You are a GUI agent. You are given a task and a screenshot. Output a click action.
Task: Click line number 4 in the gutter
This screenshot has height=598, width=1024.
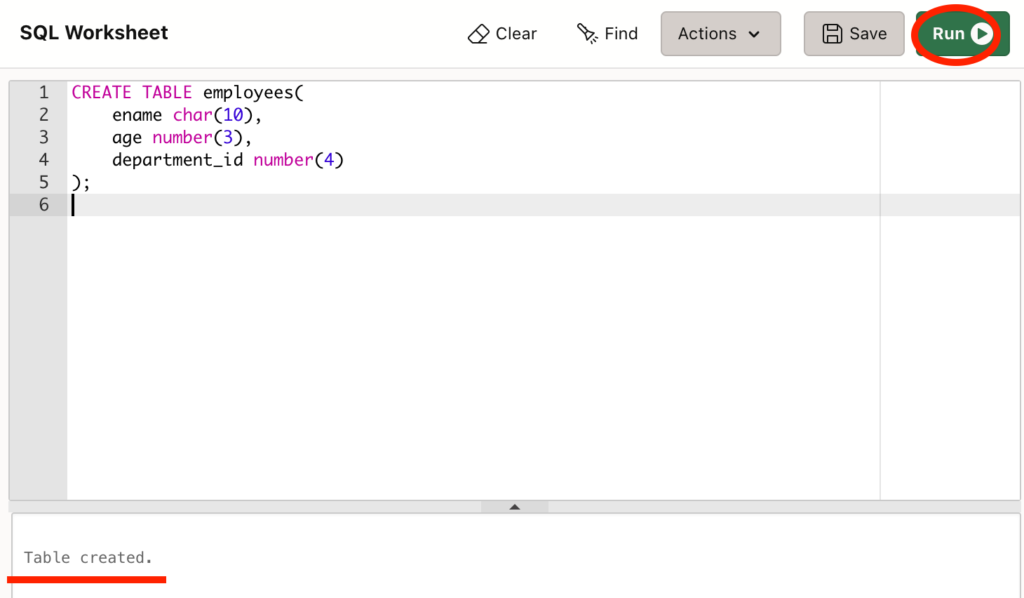[x=43, y=160]
